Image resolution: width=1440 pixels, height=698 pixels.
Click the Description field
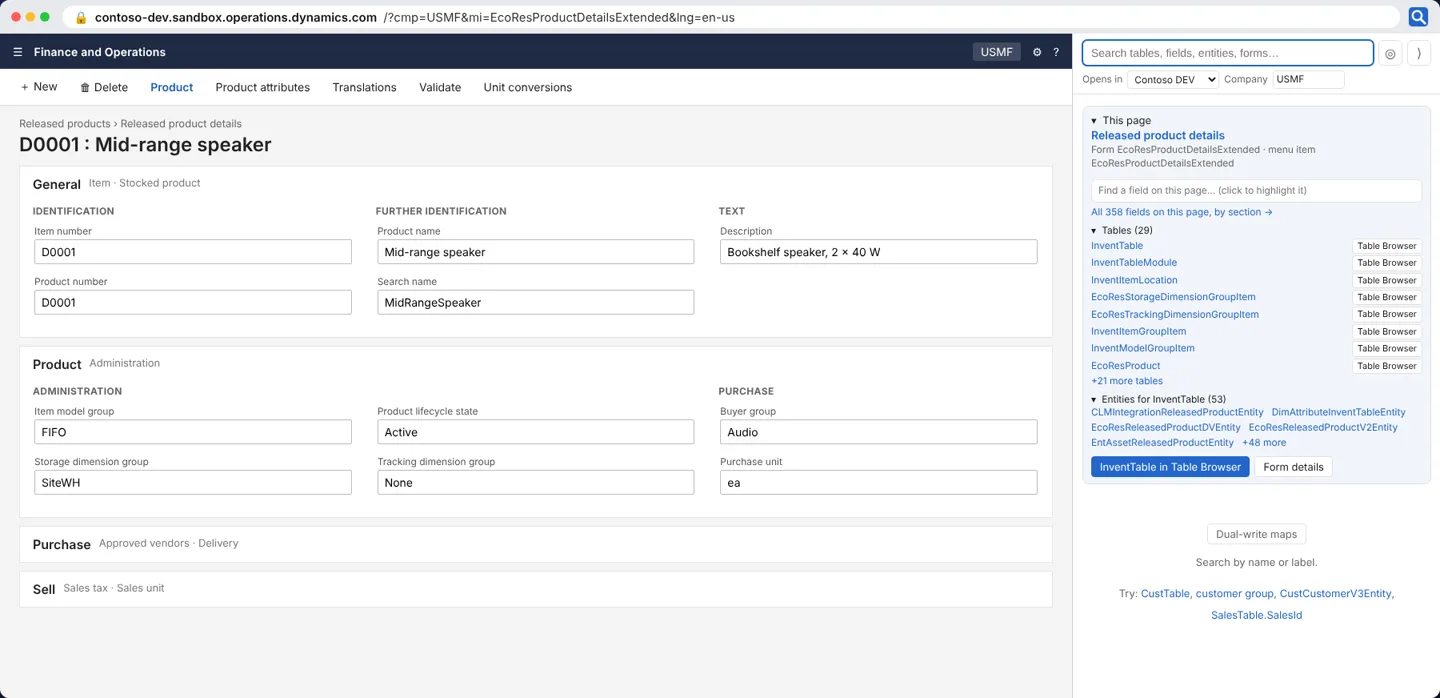878,252
